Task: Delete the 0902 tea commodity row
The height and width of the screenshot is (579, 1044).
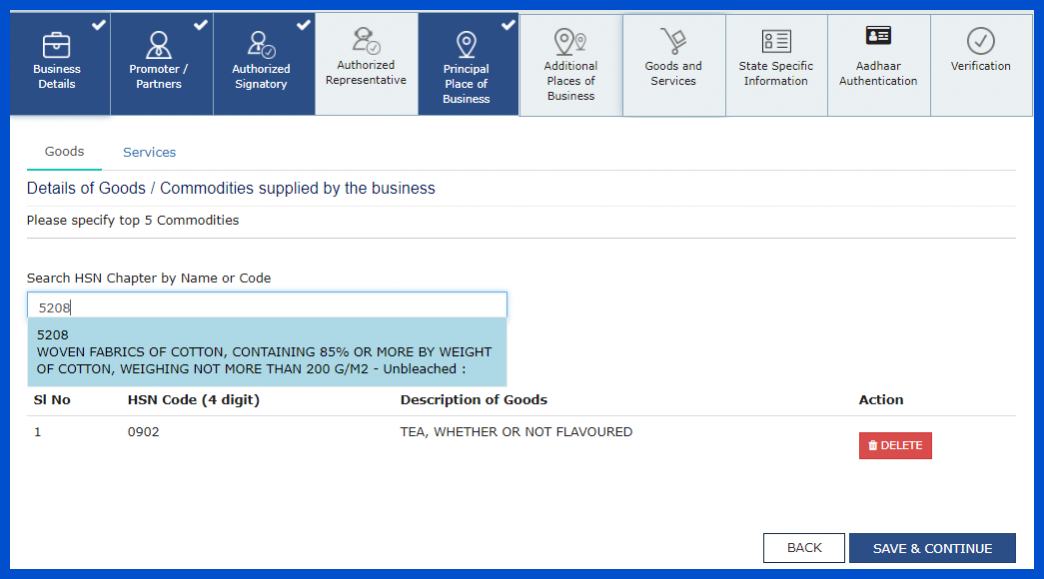Action: click(x=895, y=445)
